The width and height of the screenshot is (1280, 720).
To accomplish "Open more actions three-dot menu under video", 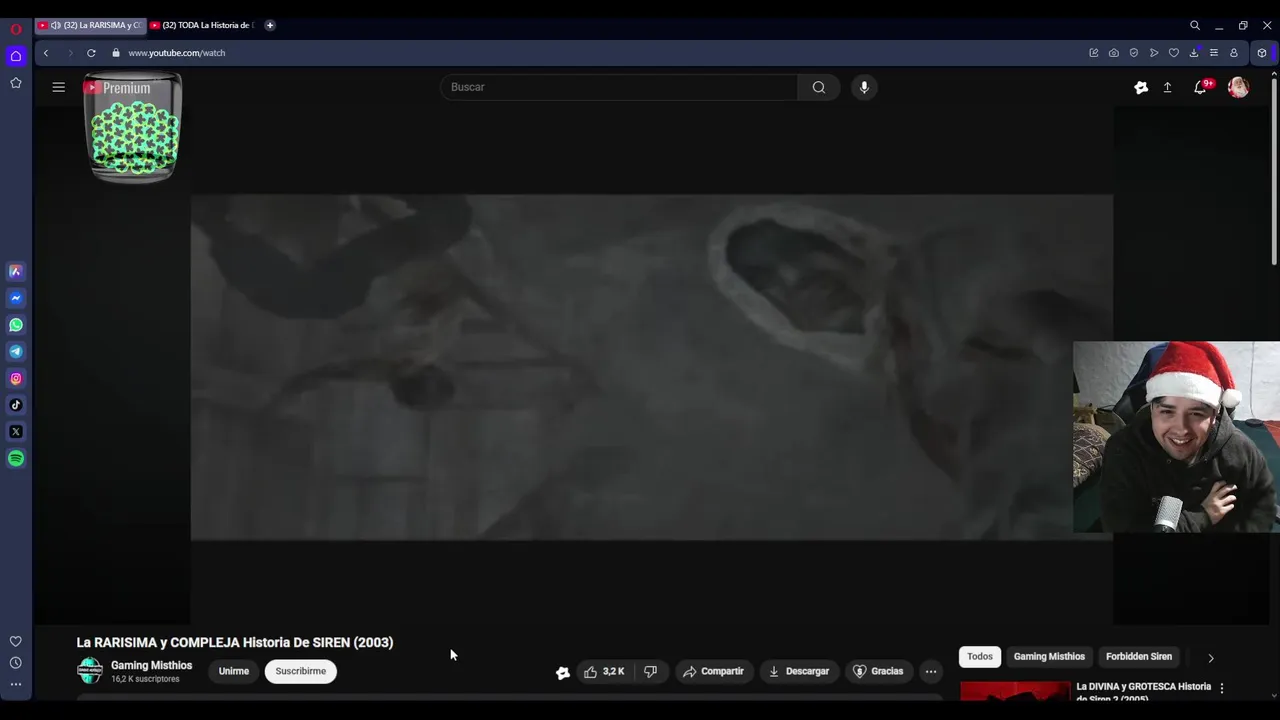I will coord(931,671).
